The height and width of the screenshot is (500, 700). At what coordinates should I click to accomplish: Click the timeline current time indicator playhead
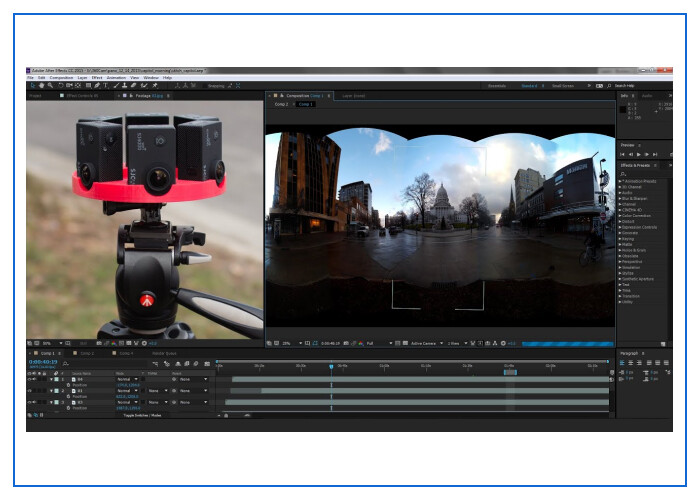[x=331, y=367]
